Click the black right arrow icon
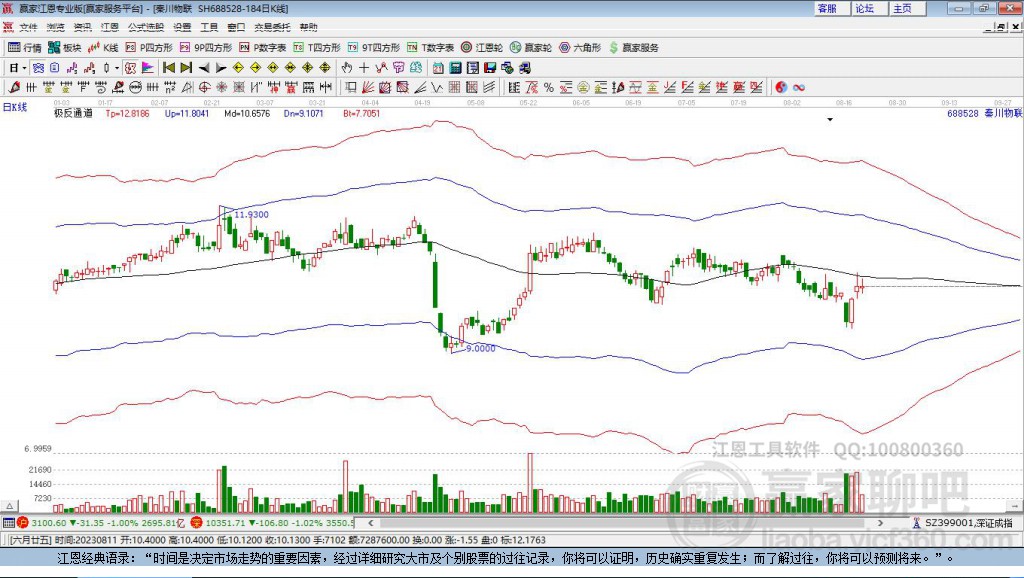The image size is (1024, 578). (221, 68)
